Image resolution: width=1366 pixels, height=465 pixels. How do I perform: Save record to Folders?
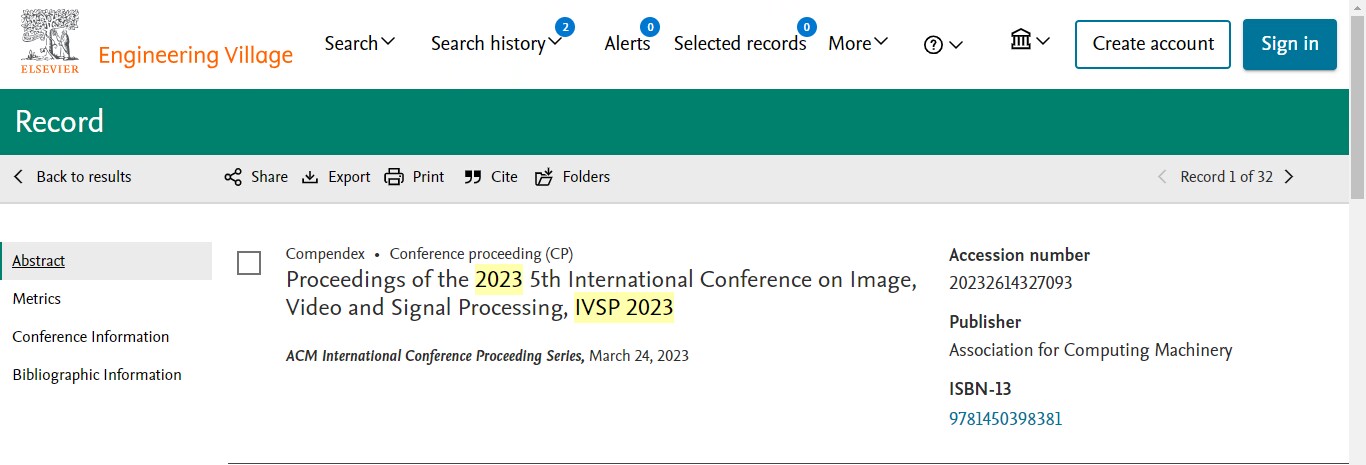tap(572, 177)
